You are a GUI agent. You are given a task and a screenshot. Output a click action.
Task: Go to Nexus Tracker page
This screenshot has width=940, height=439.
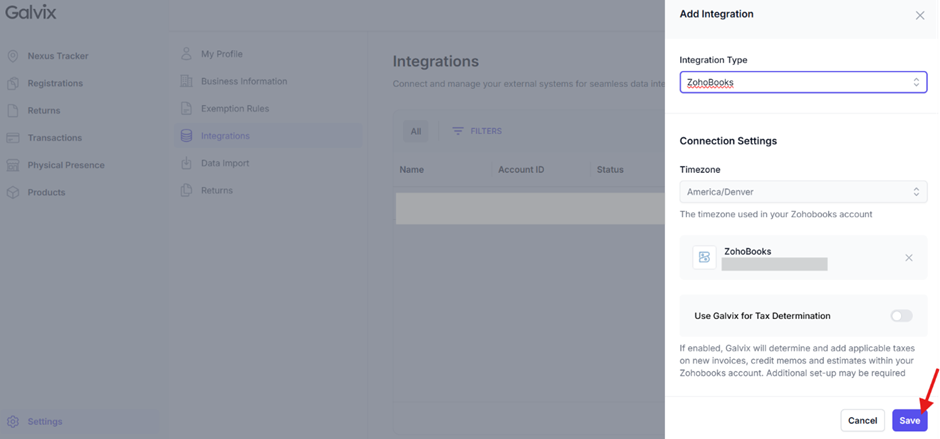tap(58, 56)
